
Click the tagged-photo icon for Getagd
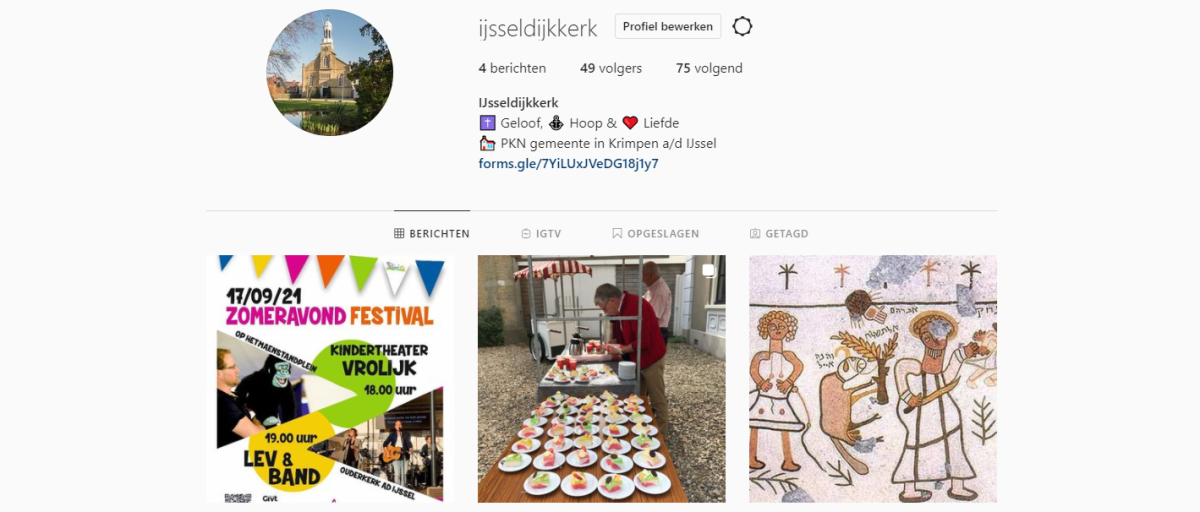755,234
